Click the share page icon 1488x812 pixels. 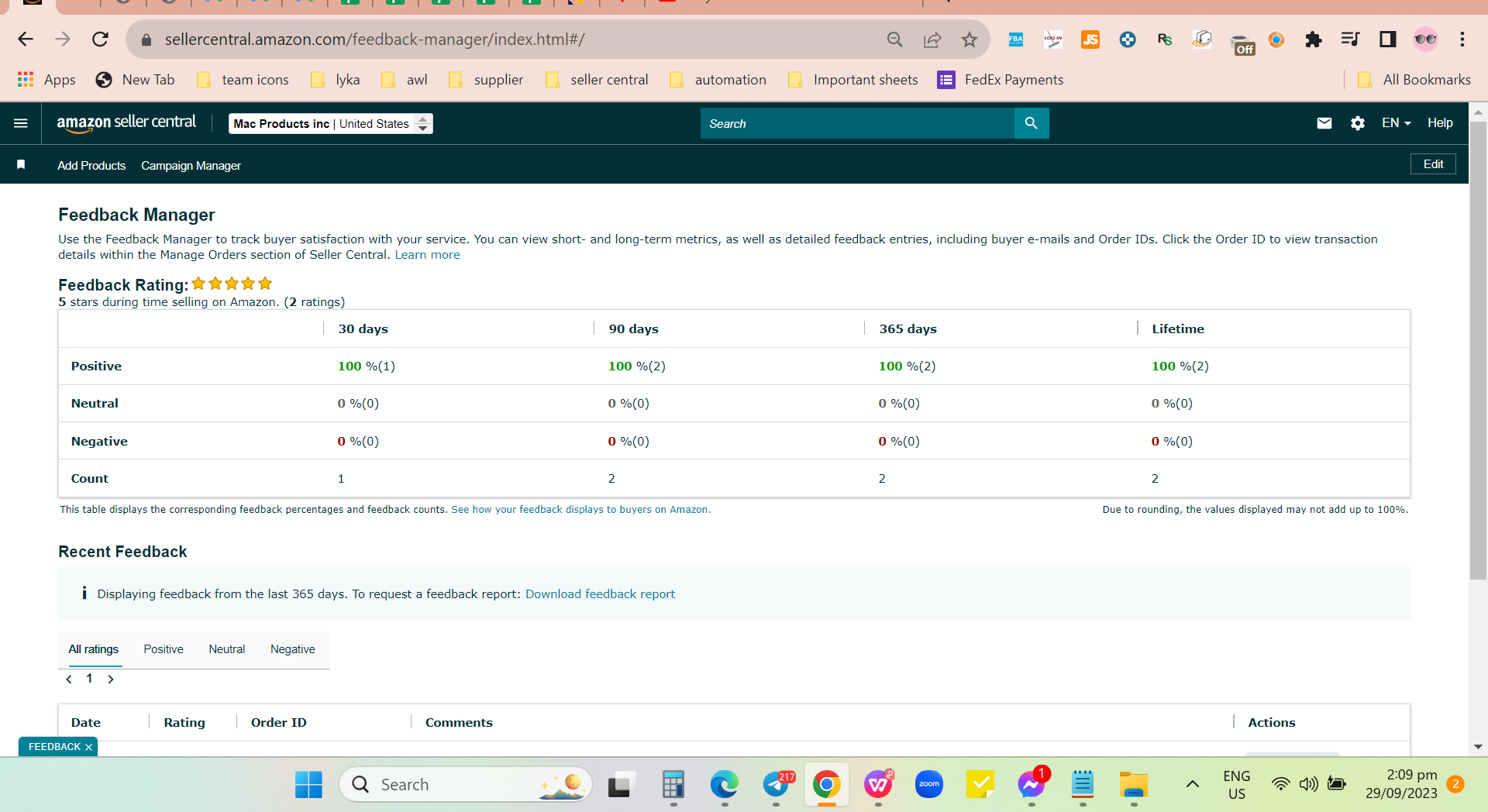pos(932,39)
